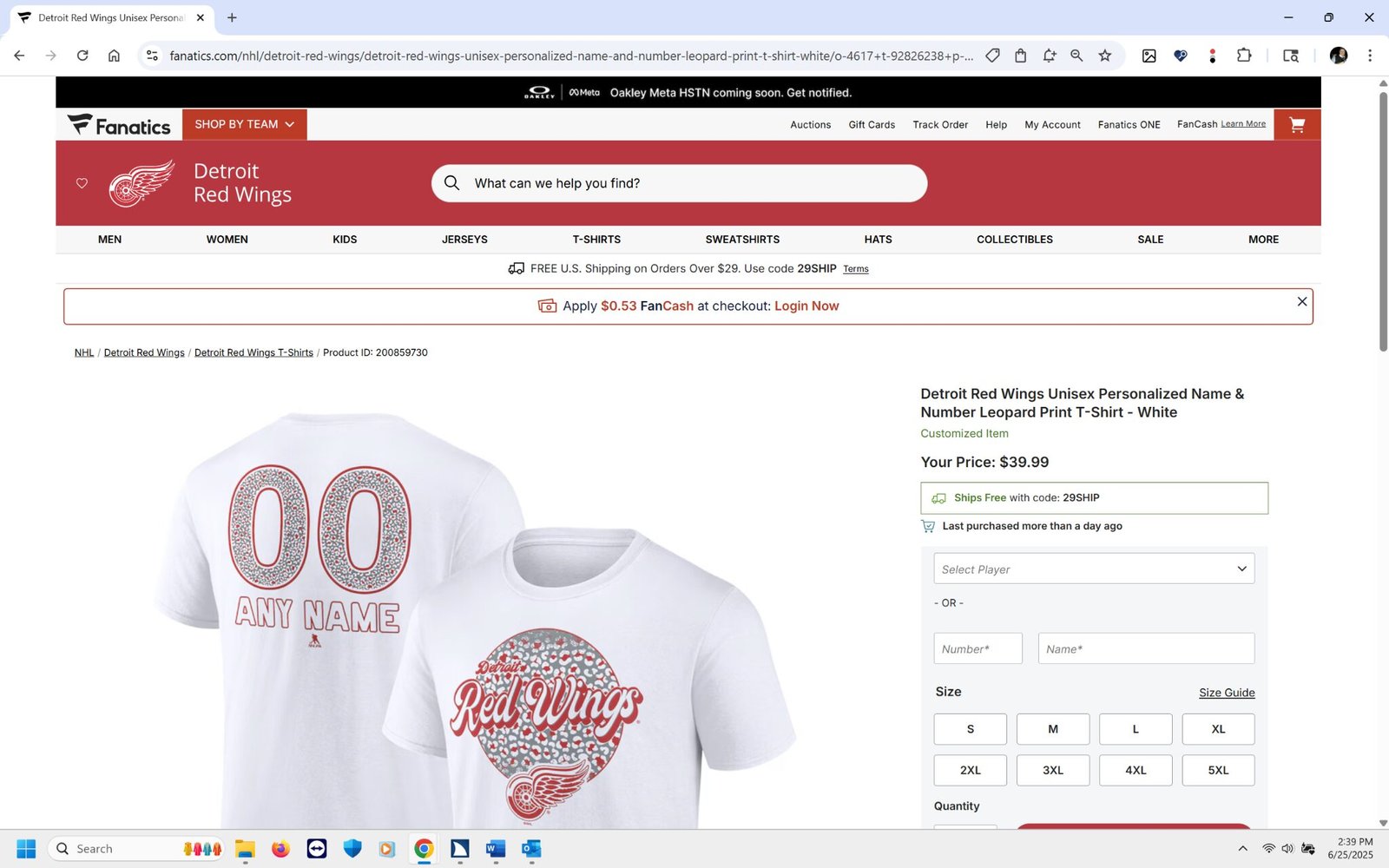Click the favorite heart next to Red Wings logo
The height and width of the screenshot is (868, 1389).
pyautogui.click(x=82, y=183)
